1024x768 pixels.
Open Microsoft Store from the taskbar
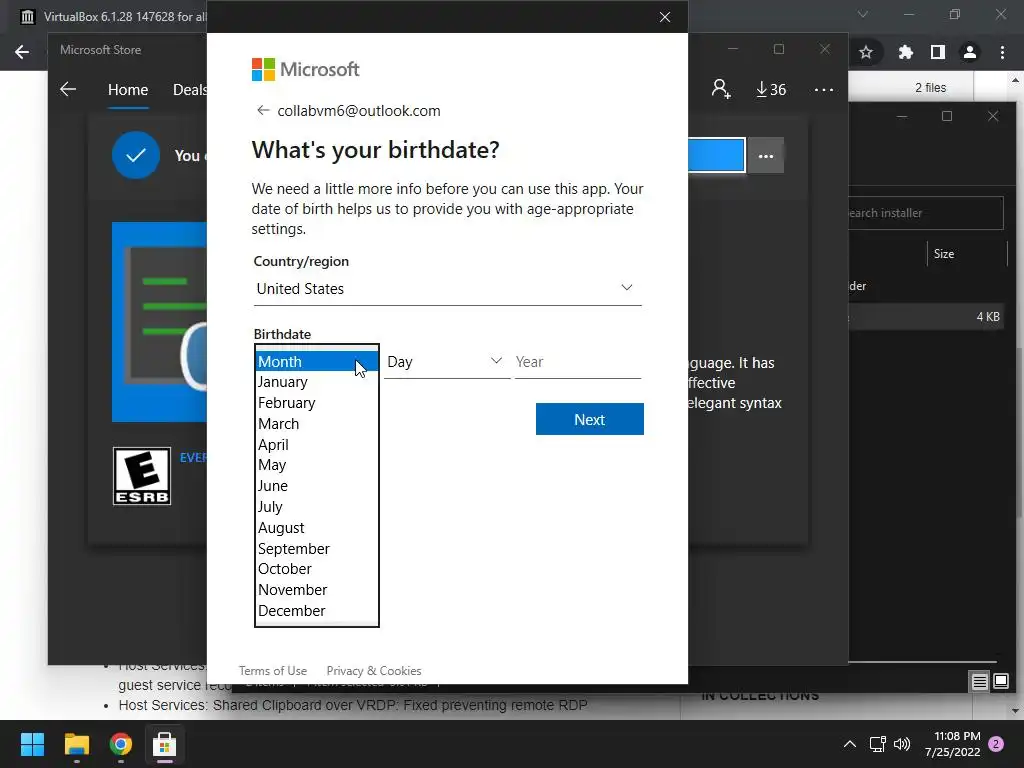(x=165, y=744)
